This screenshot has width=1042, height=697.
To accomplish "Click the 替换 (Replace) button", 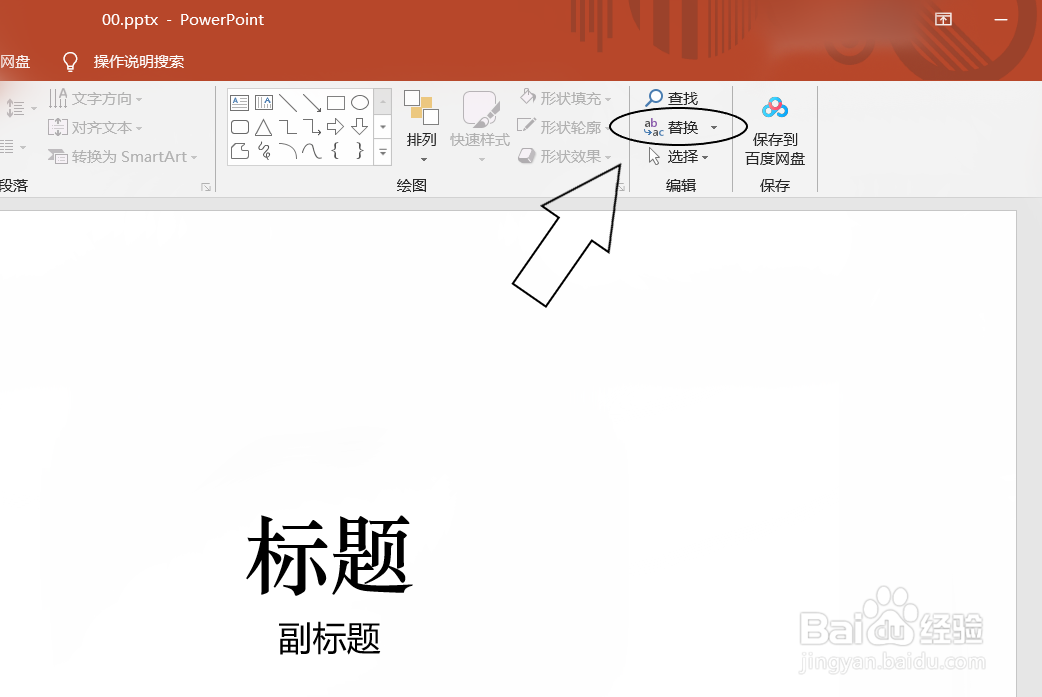I will pos(671,128).
